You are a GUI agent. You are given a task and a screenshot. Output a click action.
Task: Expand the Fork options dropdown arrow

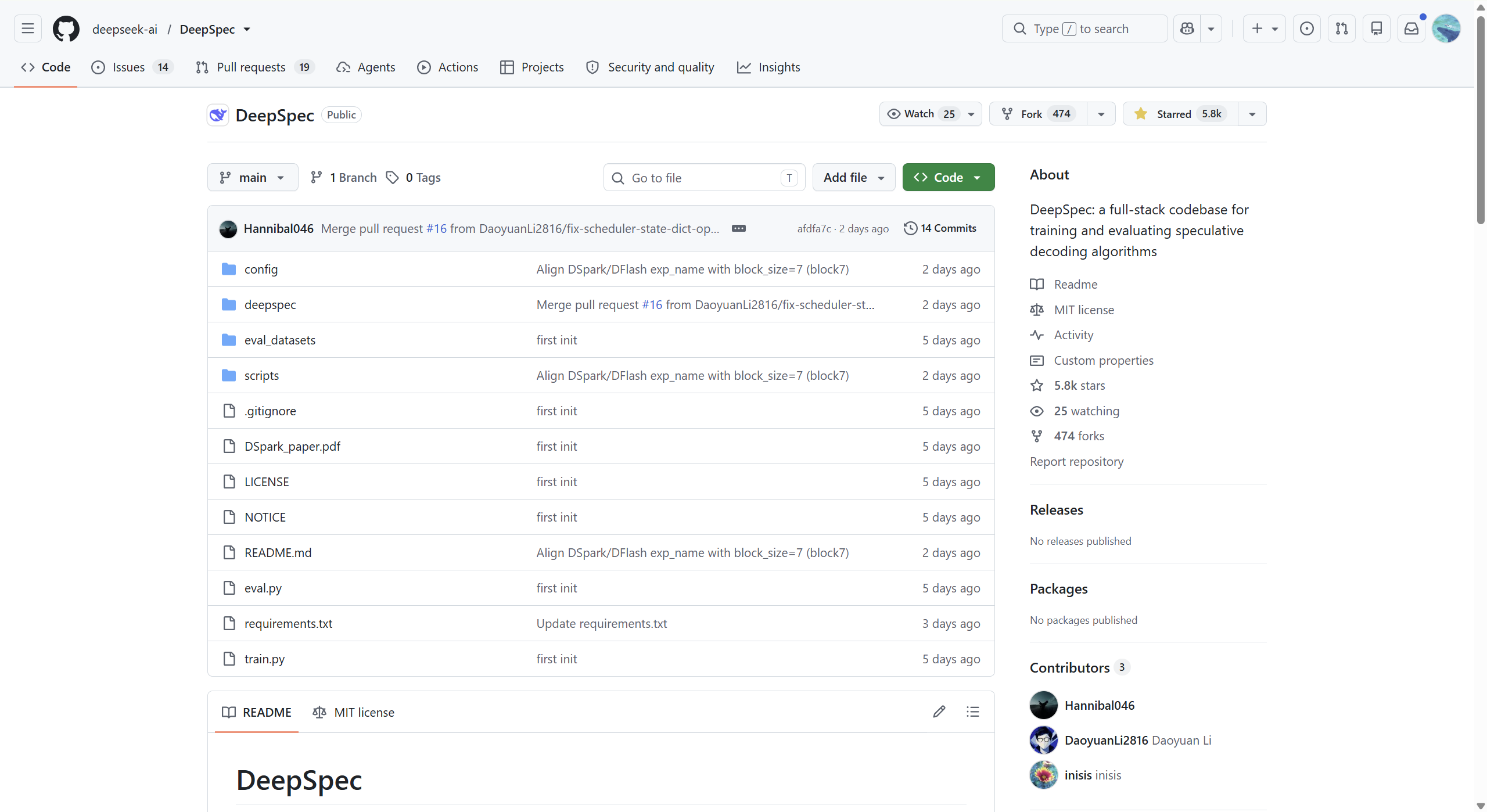coord(1101,114)
